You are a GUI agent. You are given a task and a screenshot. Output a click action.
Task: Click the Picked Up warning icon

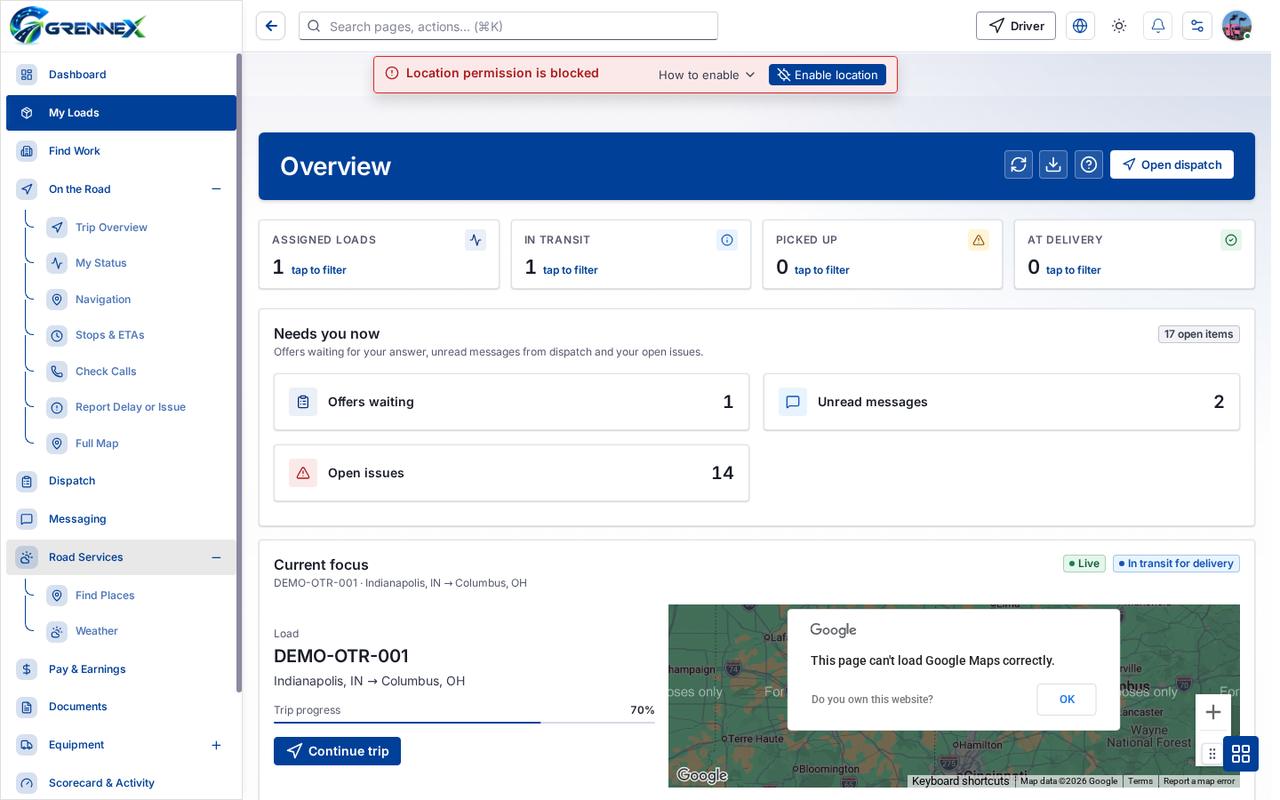(x=979, y=240)
